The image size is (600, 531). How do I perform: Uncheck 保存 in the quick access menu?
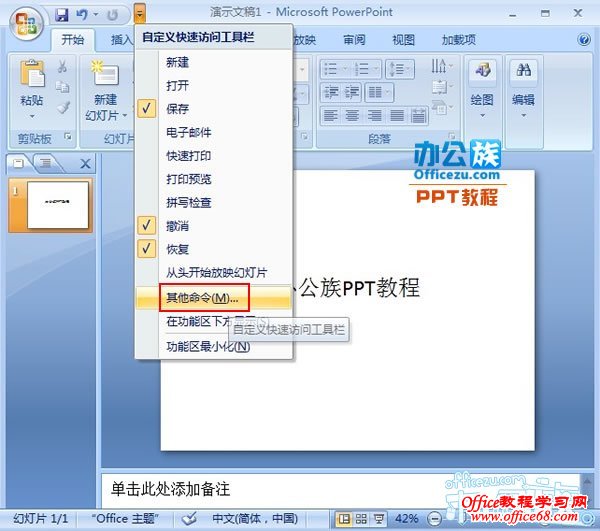pos(214,109)
